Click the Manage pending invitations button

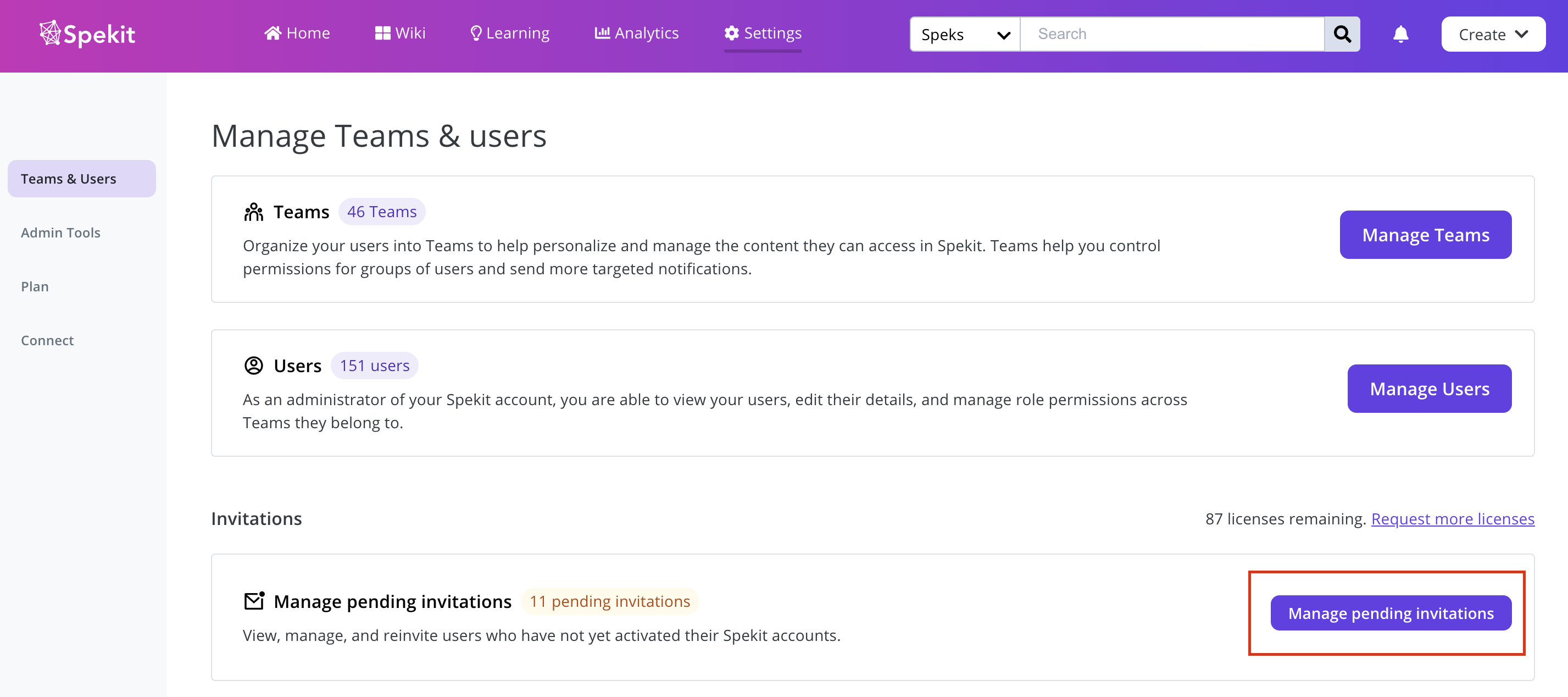tap(1391, 613)
